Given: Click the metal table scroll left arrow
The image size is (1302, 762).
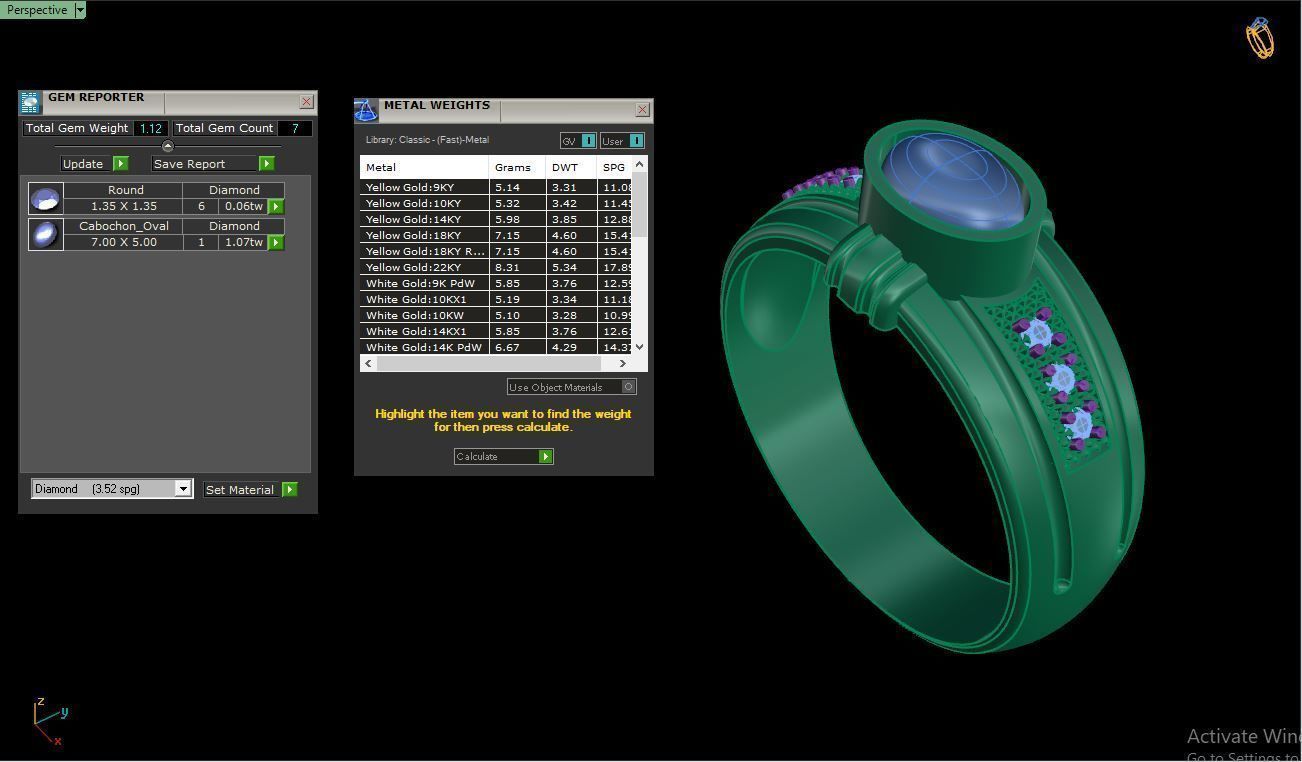Looking at the screenshot, I should pyautogui.click(x=369, y=363).
